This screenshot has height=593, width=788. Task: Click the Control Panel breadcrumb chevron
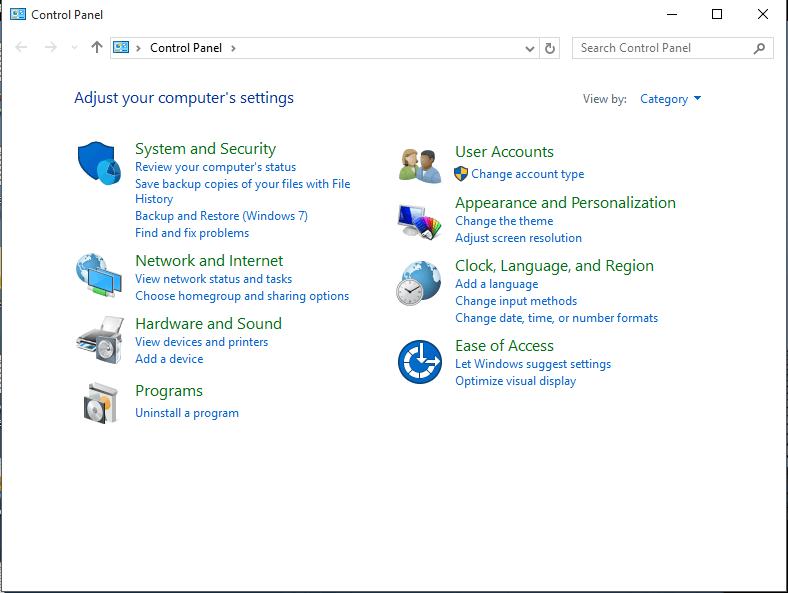point(234,48)
